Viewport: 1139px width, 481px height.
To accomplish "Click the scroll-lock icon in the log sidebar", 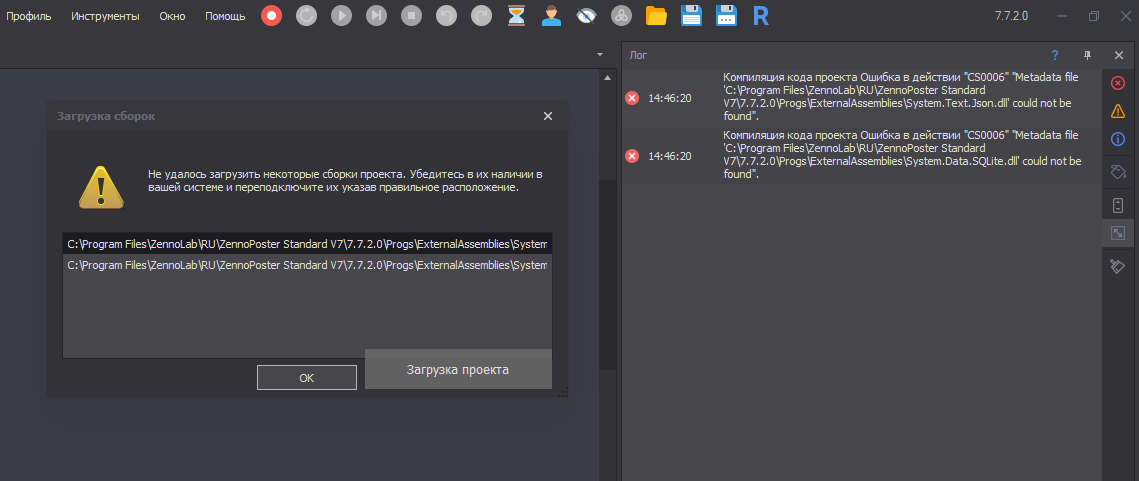I will 1118,206.
